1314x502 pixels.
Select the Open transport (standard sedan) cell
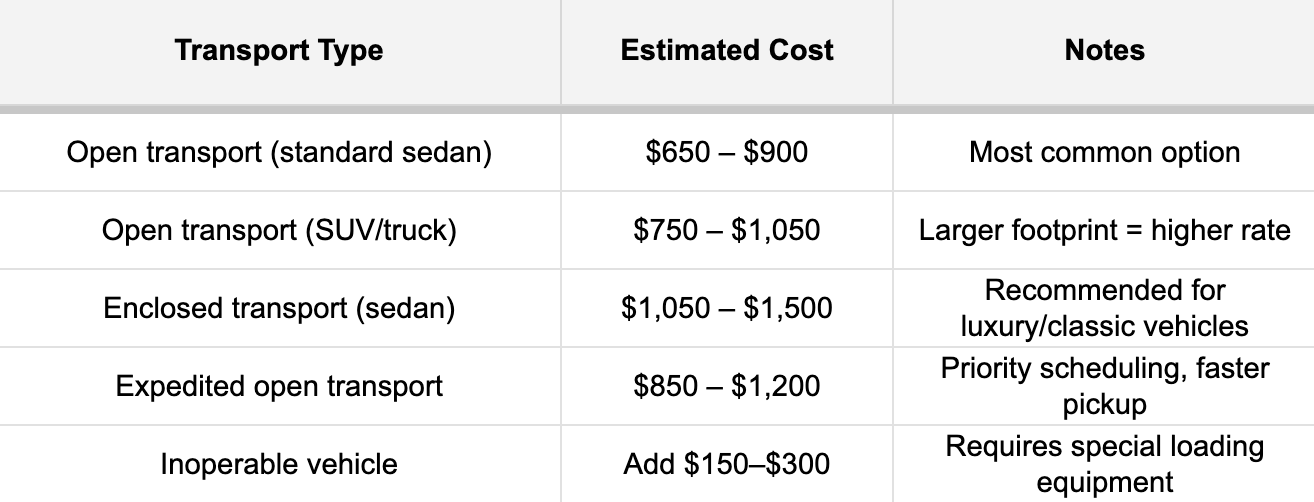[279, 153]
